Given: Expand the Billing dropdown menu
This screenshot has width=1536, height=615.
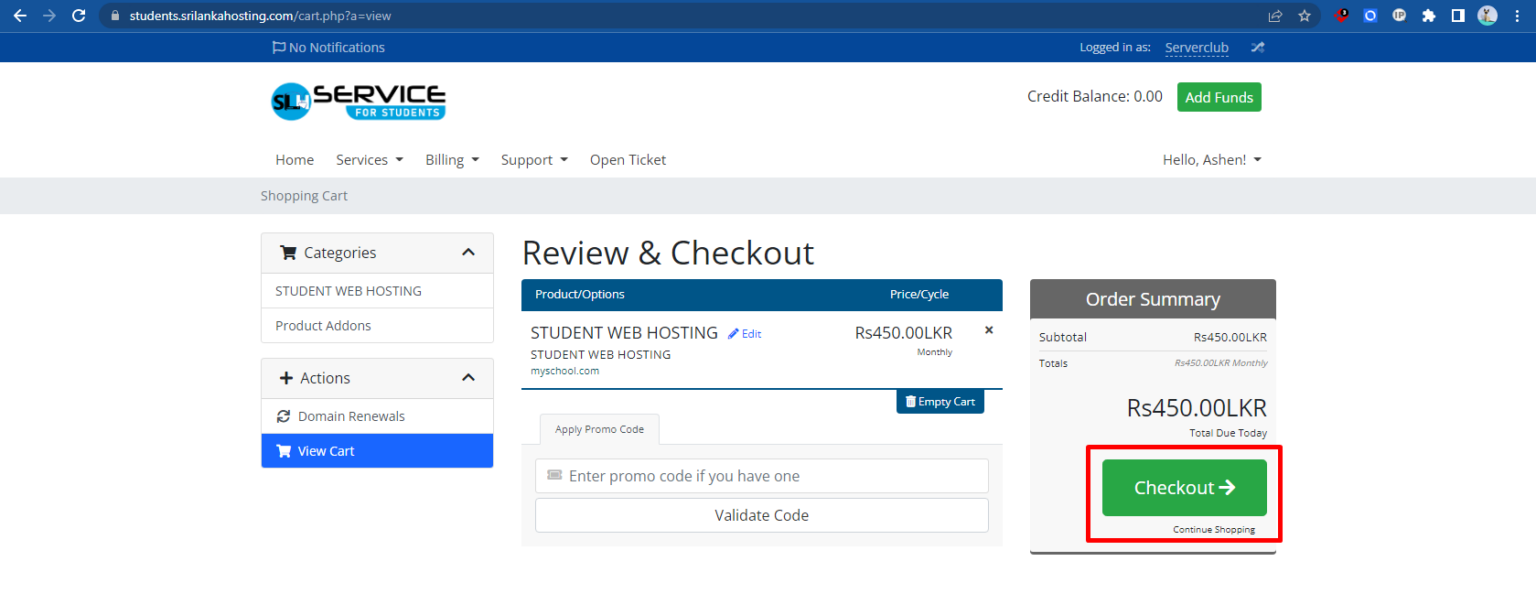Looking at the screenshot, I should 452,160.
